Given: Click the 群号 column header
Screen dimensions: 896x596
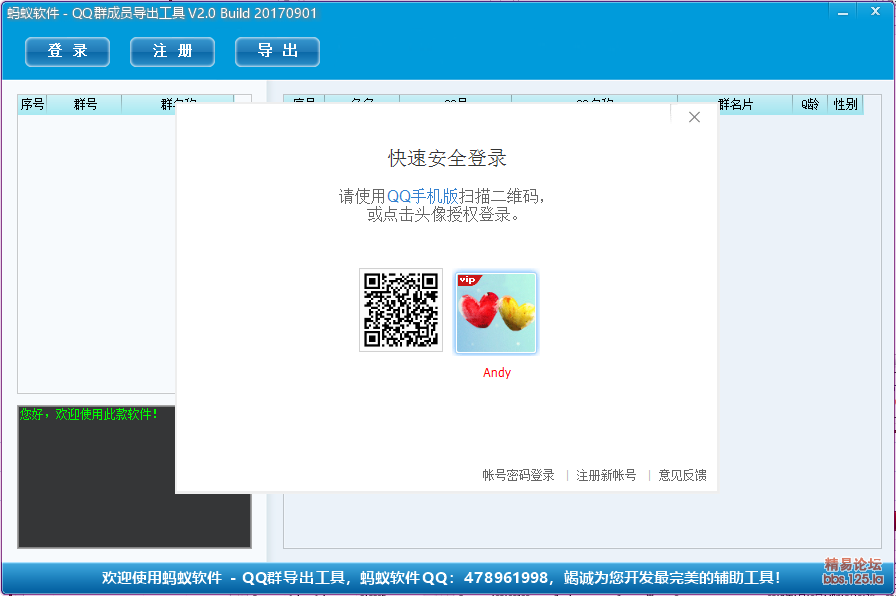Looking at the screenshot, I should tap(85, 105).
